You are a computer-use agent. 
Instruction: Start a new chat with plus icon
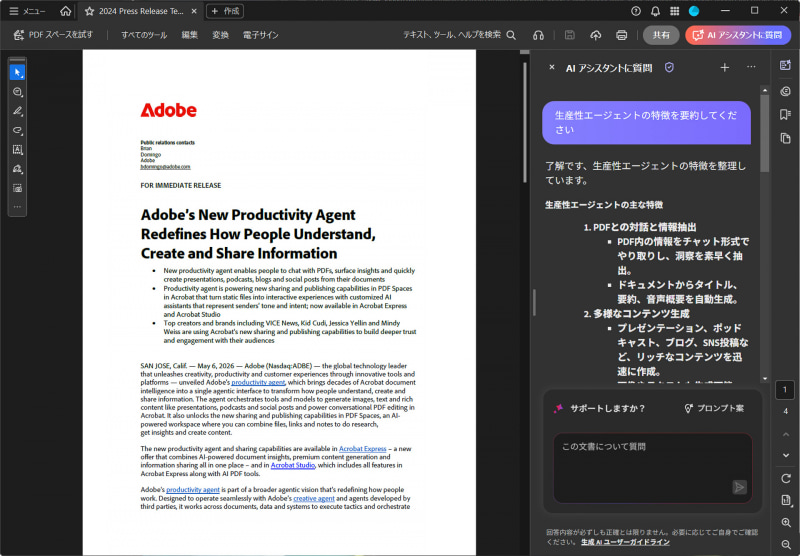pyautogui.click(x=724, y=67)
